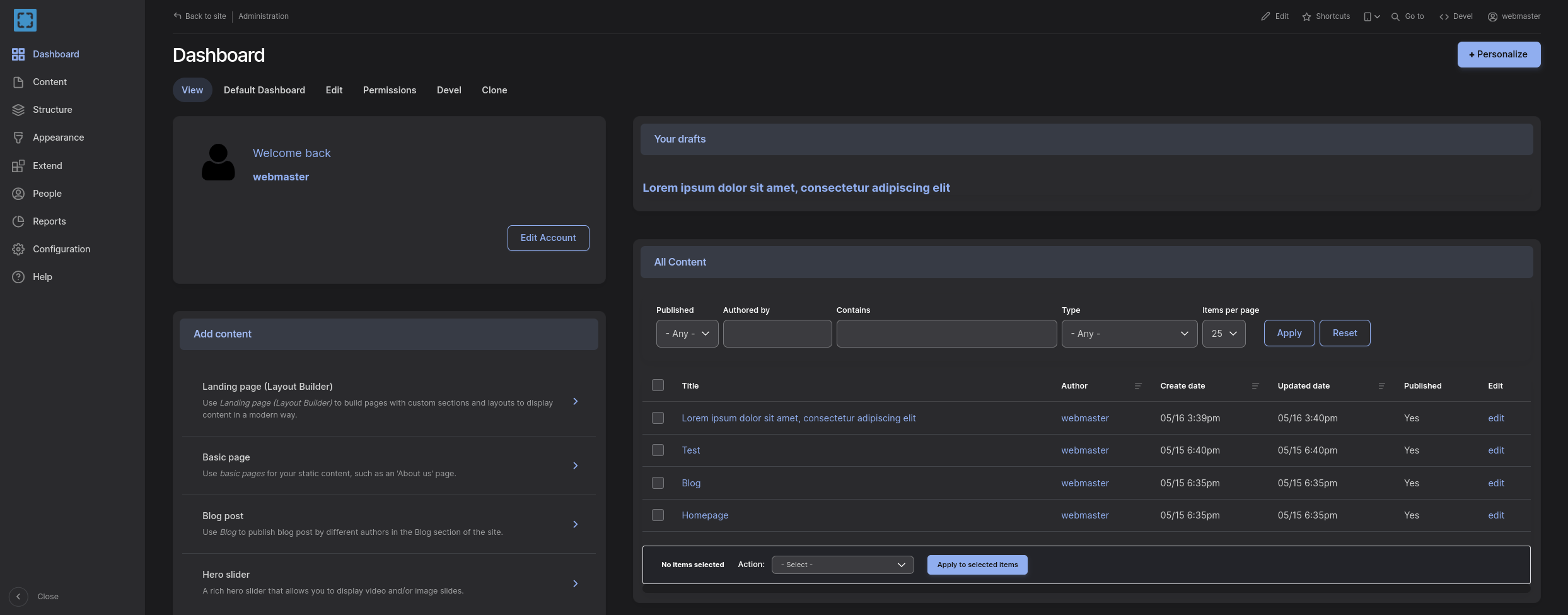Check the checkbox next to Homepage

tap(658, 515)
